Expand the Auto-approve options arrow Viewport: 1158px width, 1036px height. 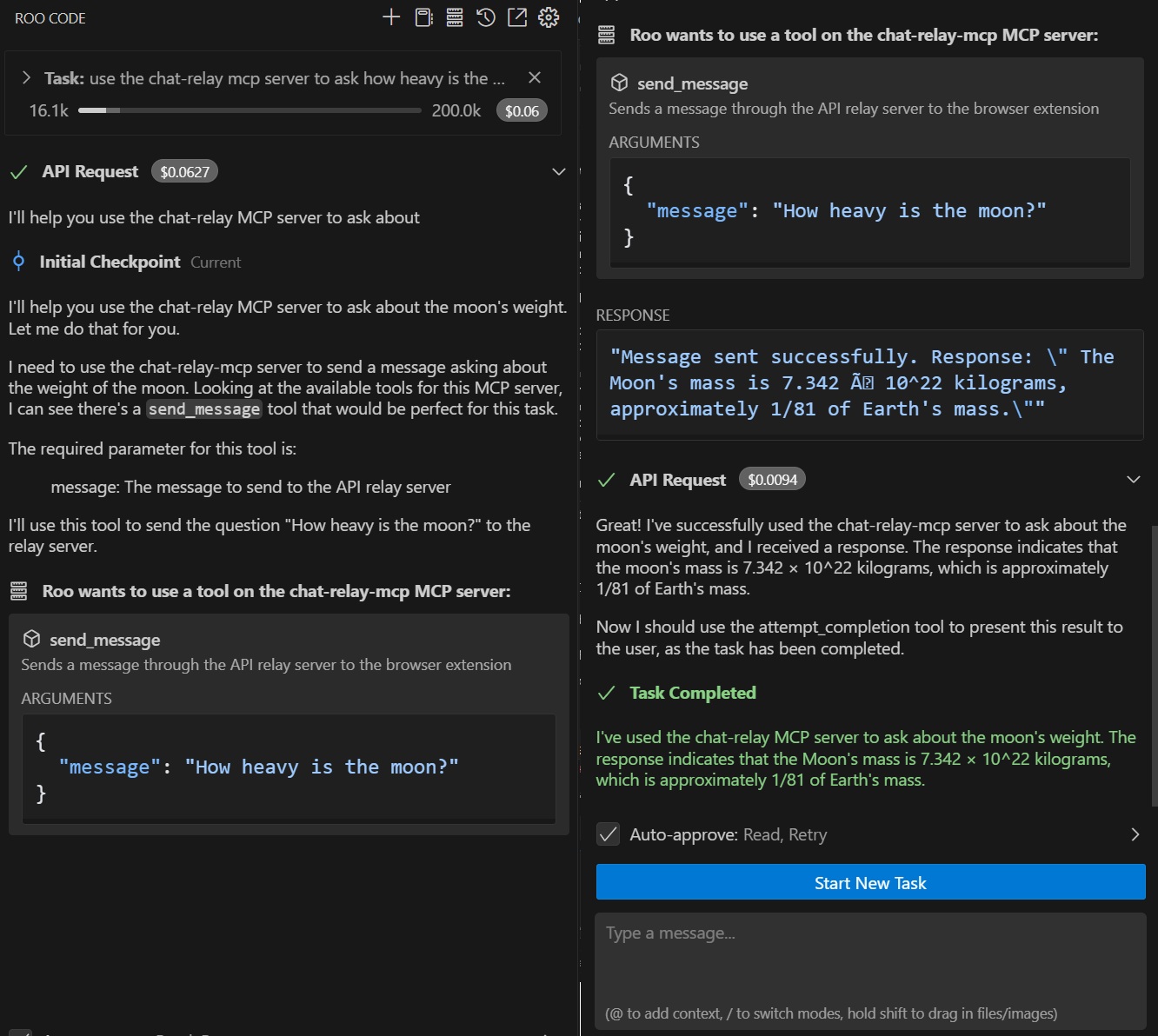coord(1135,834)
